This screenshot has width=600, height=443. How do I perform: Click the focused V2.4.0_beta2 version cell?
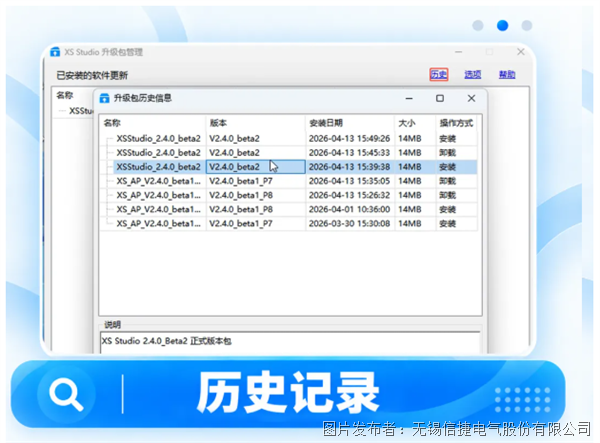point(256,167)
